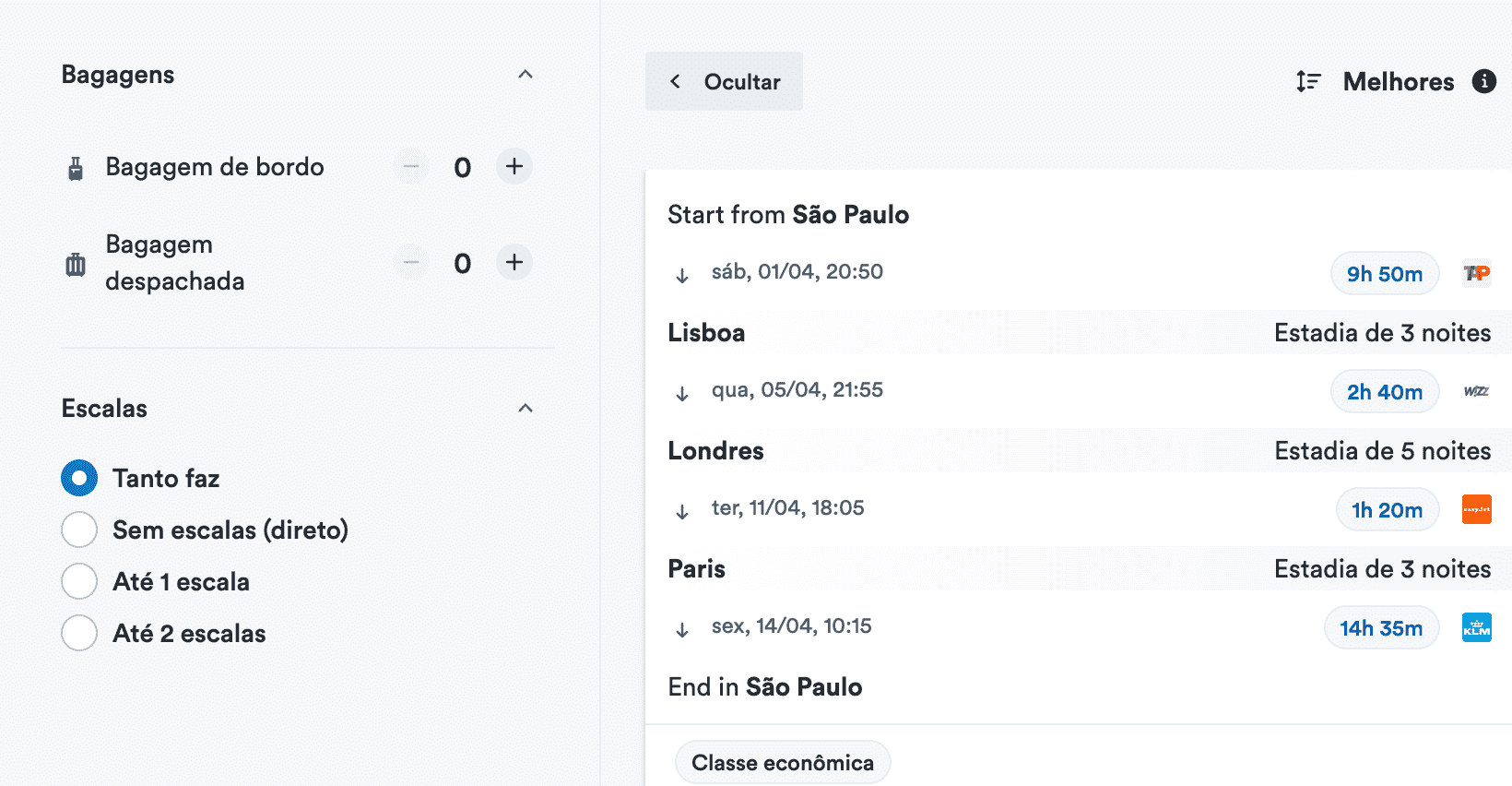
Task: Click the 14h 35m flight duration chip
Action: [x=1381, y=627]
